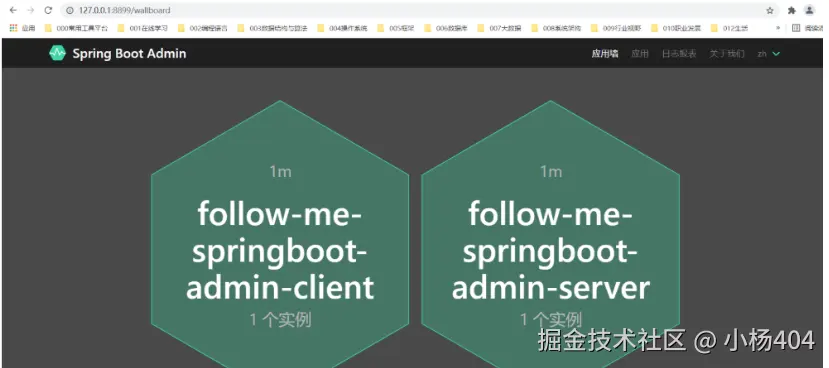Screen dimensions: 829x368
Task: Open the 应用 applications tab
Action: click(x=640, y=53)
